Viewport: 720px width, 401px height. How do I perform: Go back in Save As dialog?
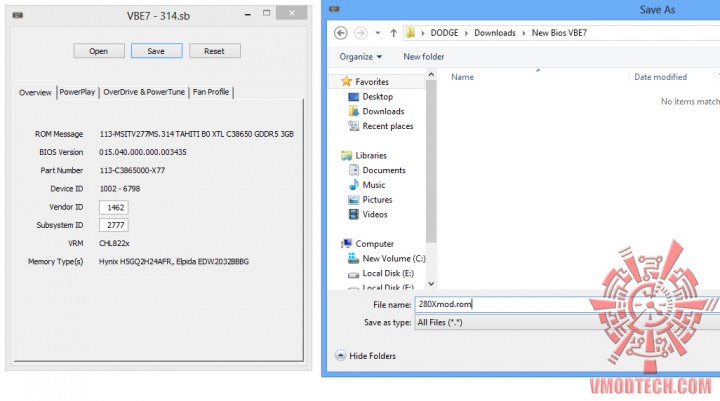click(x=341, y=33)
